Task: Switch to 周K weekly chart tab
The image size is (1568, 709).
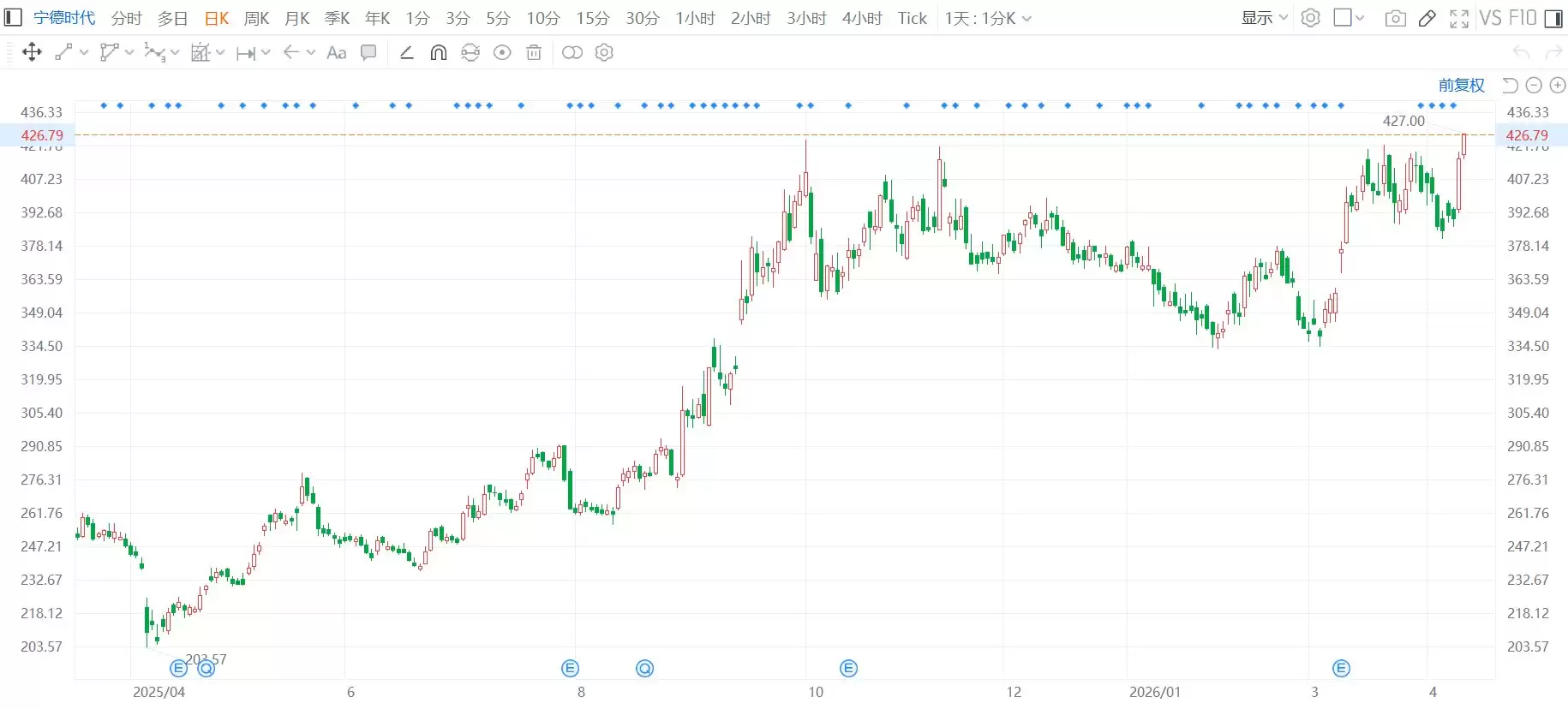Action: [256, 18]
